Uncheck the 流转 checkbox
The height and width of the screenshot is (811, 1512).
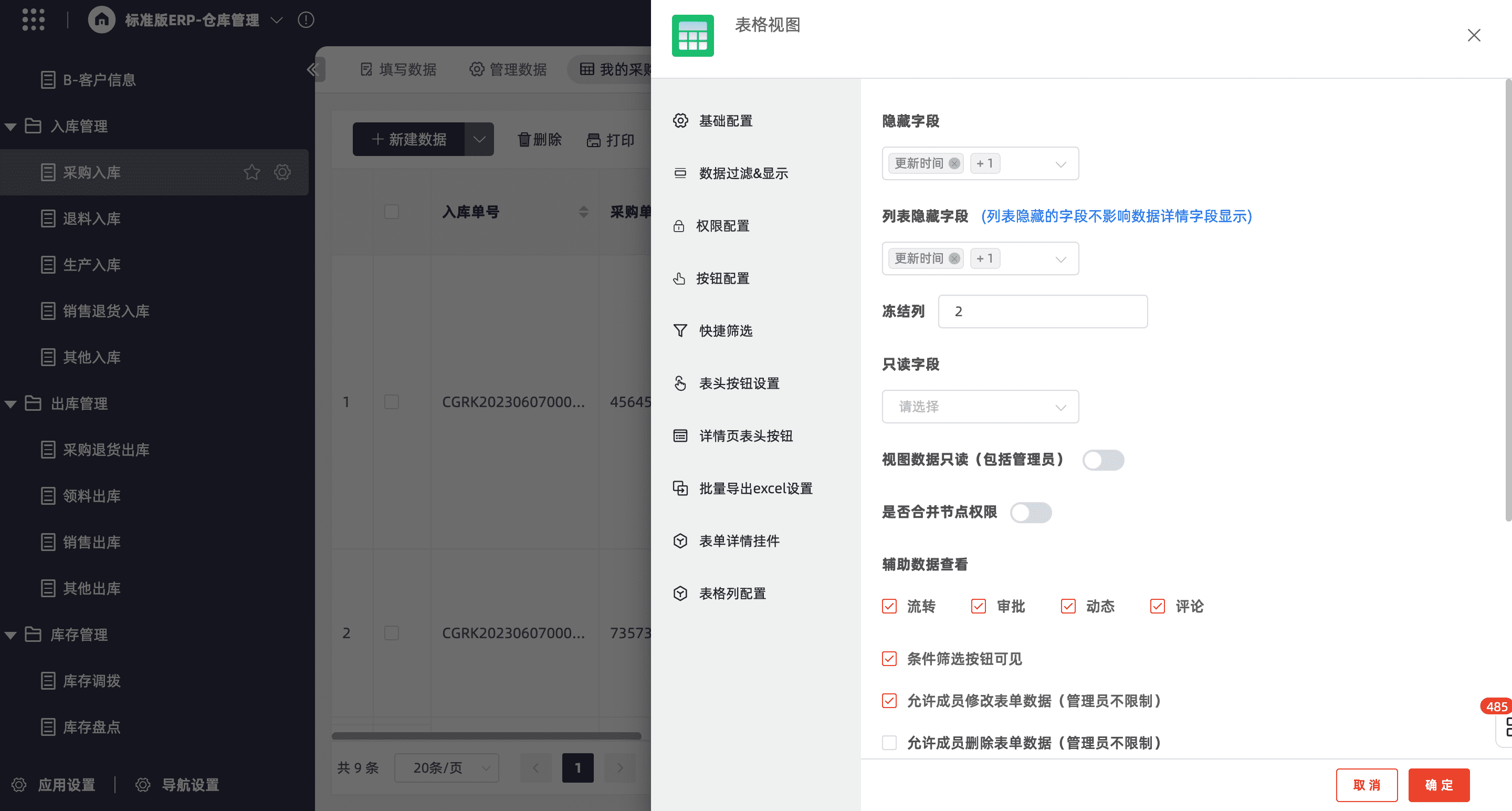[889, 606]
